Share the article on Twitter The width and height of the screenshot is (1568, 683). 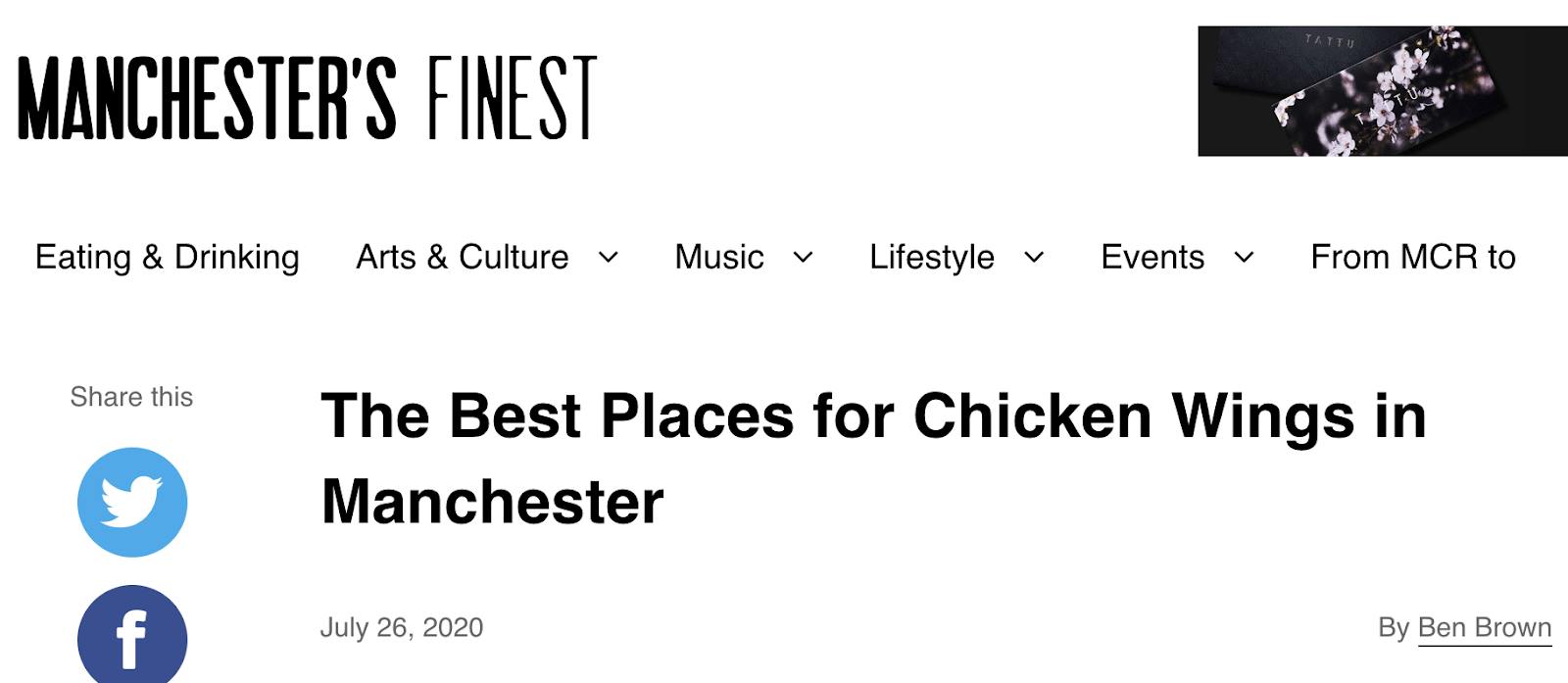pyautogui.click(x=132, y=502)
